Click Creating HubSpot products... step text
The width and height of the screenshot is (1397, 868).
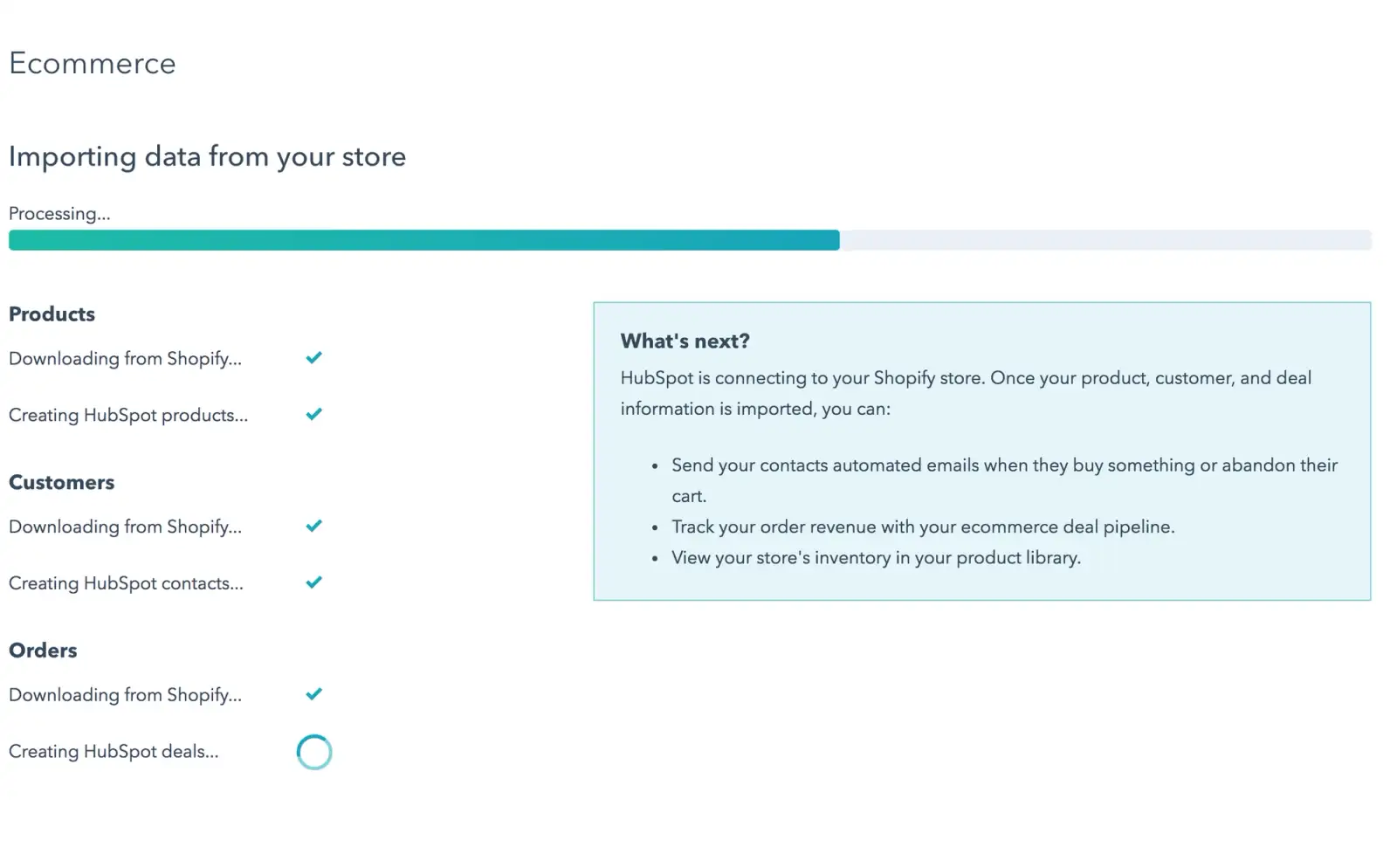click(x=128, y=416)
